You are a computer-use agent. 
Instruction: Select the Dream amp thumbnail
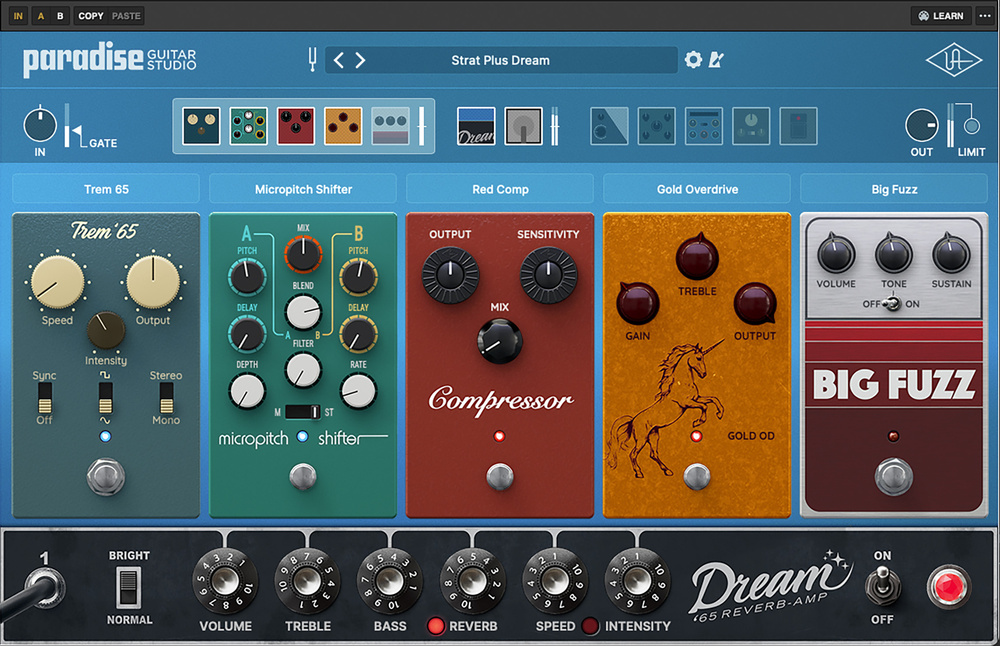tap(476, 126)
